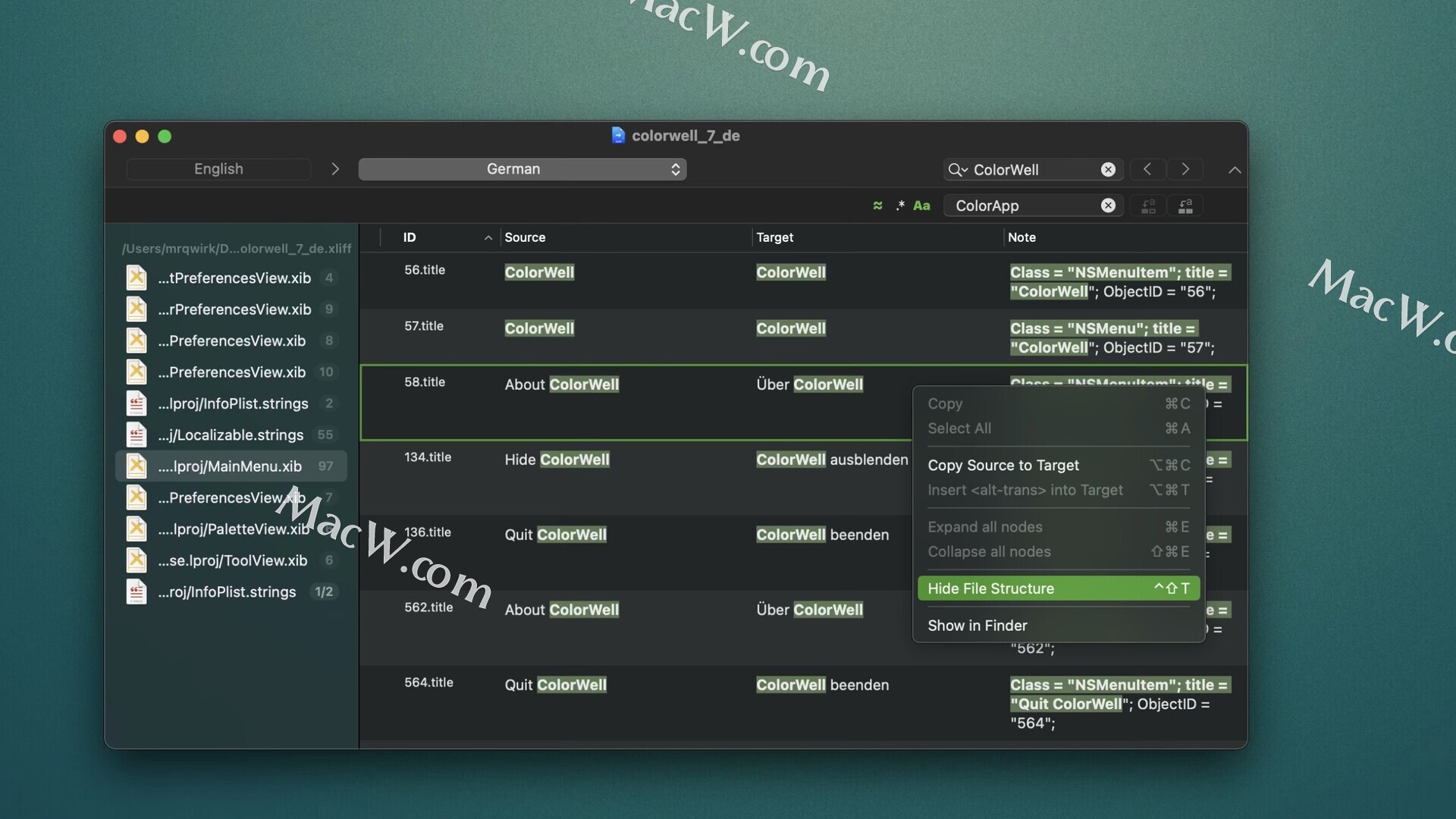Click the xib icon of MainMenu.xib
This screenshot has width=1456, height=819.
point(136,466)
